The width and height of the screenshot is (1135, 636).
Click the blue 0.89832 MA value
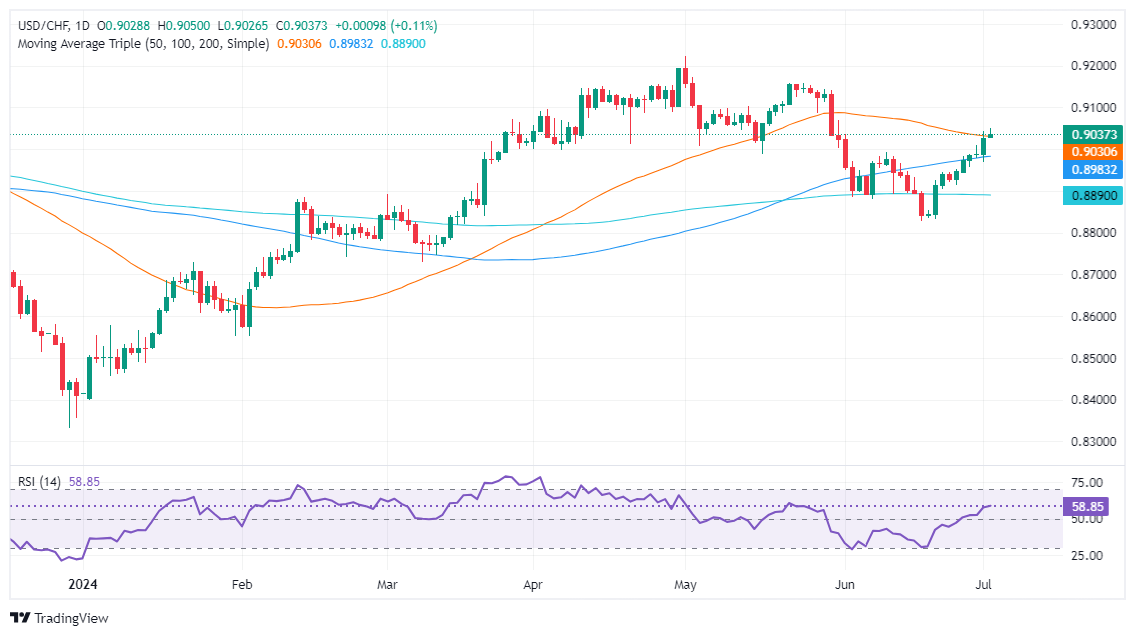pyautogui.click(x=351, y=44)
